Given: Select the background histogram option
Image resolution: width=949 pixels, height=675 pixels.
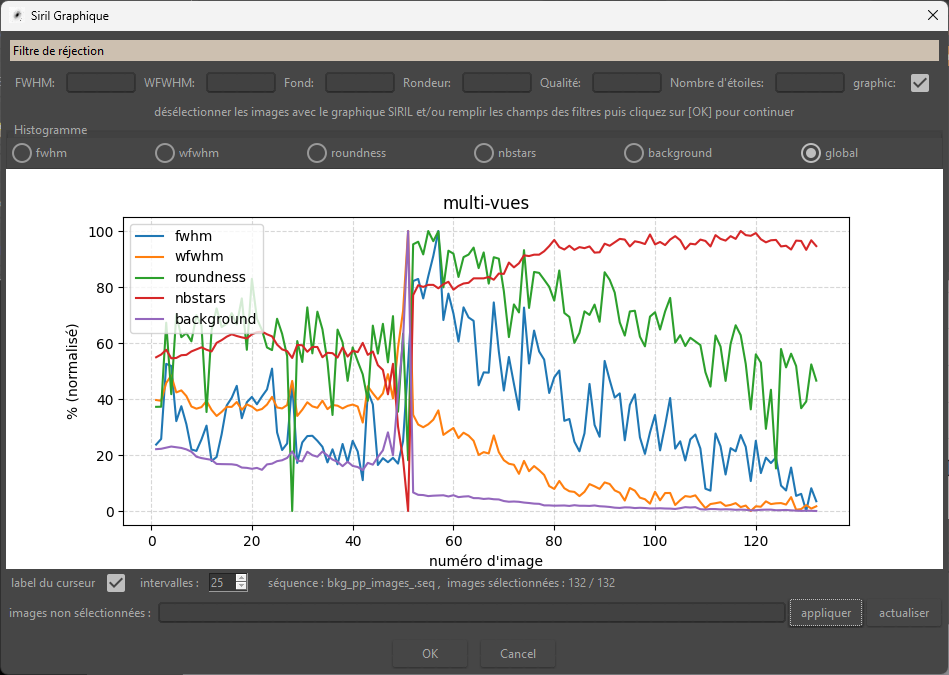Looking at the screenshot, I should 634,153.
